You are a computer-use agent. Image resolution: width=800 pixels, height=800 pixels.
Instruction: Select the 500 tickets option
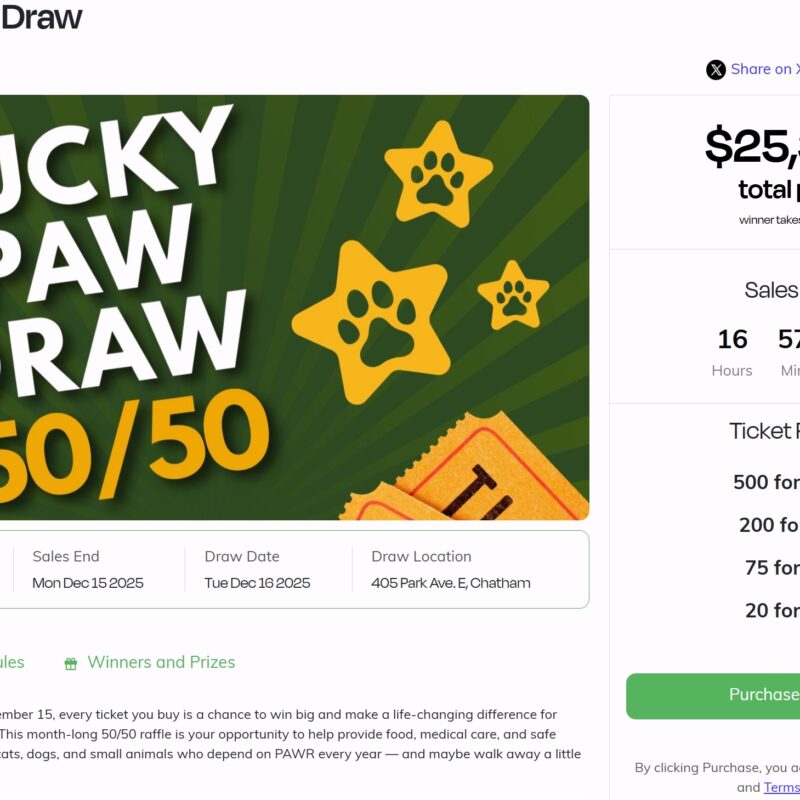(x=766, y=482)
